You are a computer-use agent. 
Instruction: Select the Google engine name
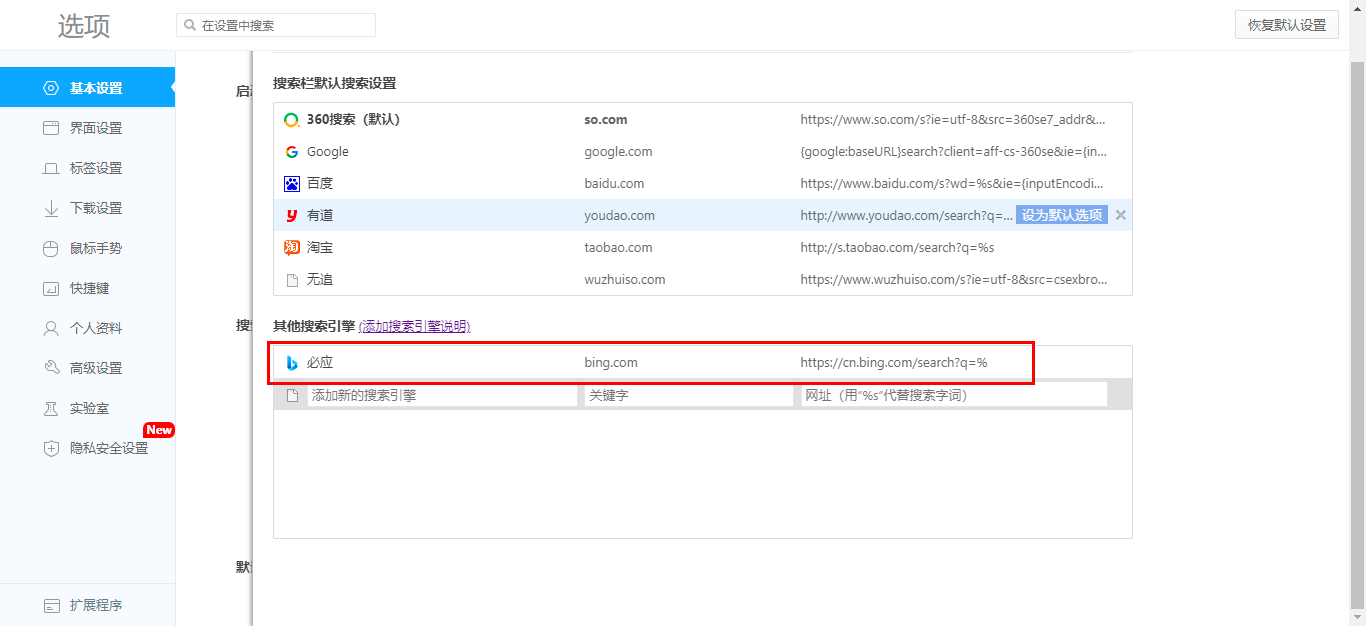coord(328,152)
